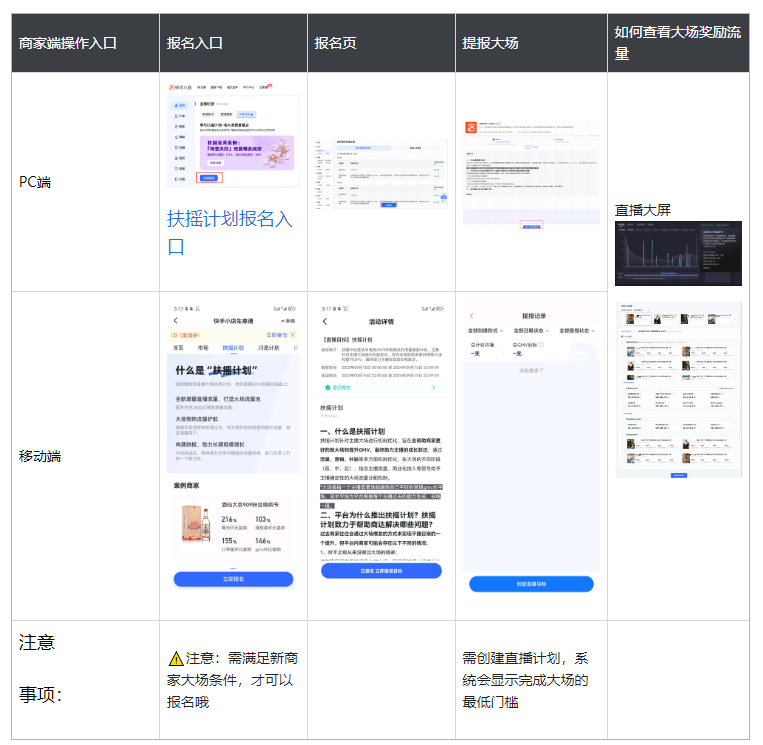Click the 需创建直播计划 note text
The height and width of the screenshot is (745, 763).
point(526,680)
